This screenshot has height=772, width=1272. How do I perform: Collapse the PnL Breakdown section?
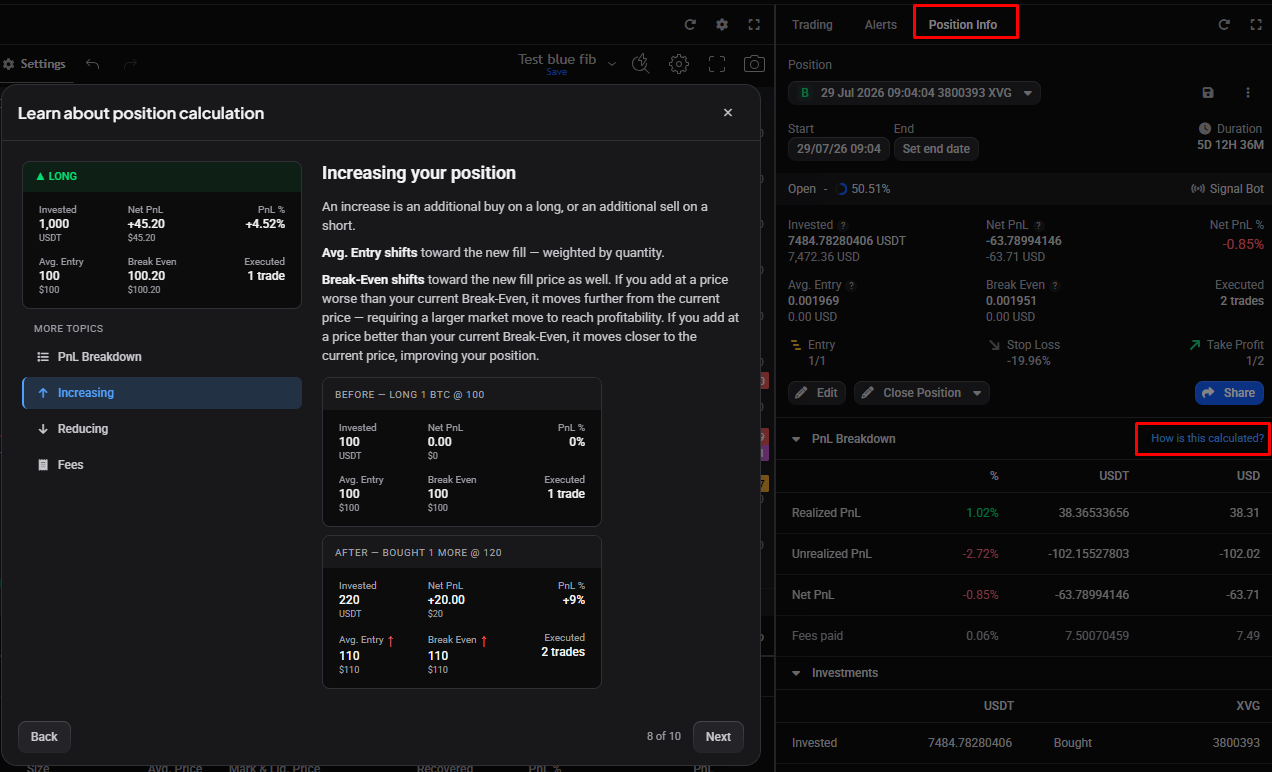[796, 439]
